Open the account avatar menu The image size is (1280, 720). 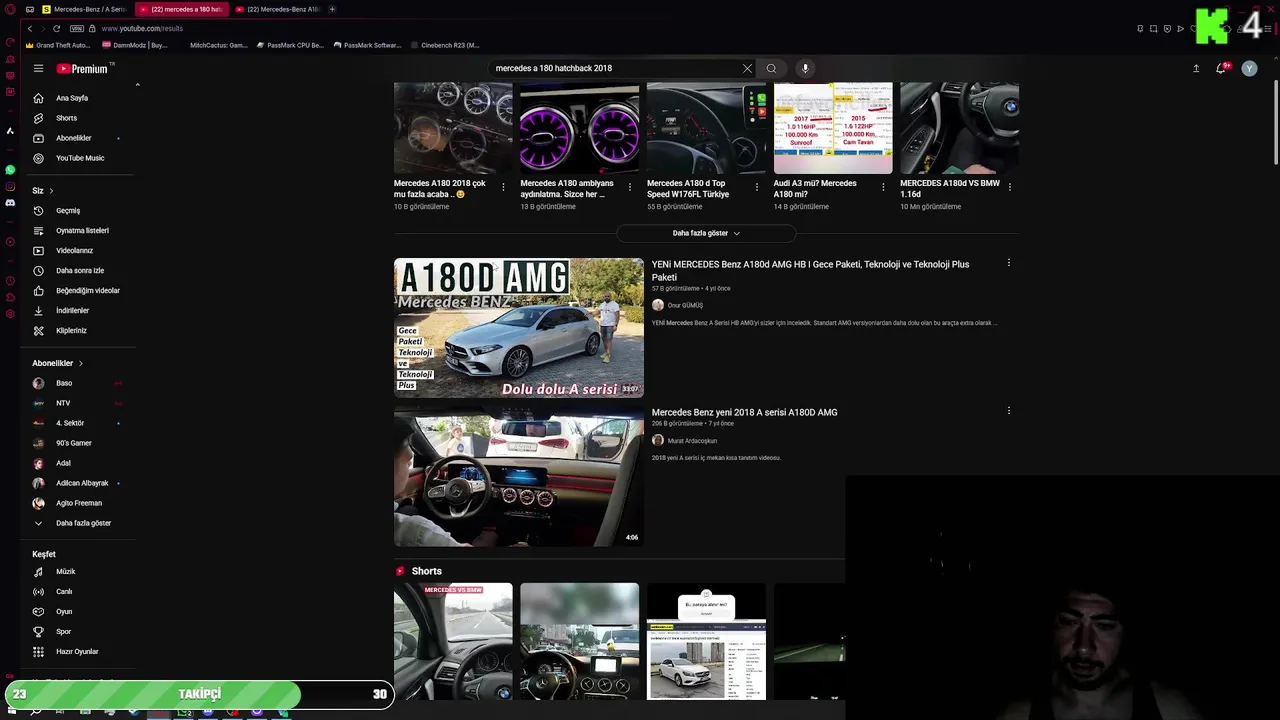tap(1249, 68)
